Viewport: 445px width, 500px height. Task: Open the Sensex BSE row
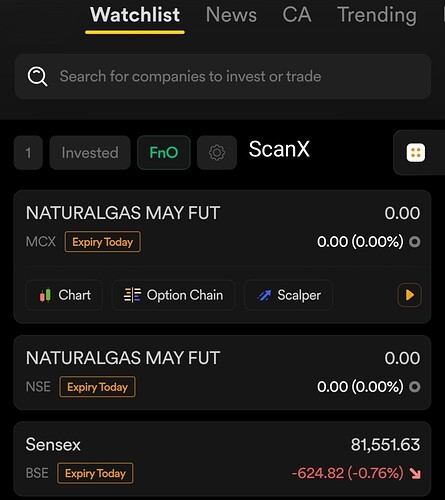(x=222, y=459)
